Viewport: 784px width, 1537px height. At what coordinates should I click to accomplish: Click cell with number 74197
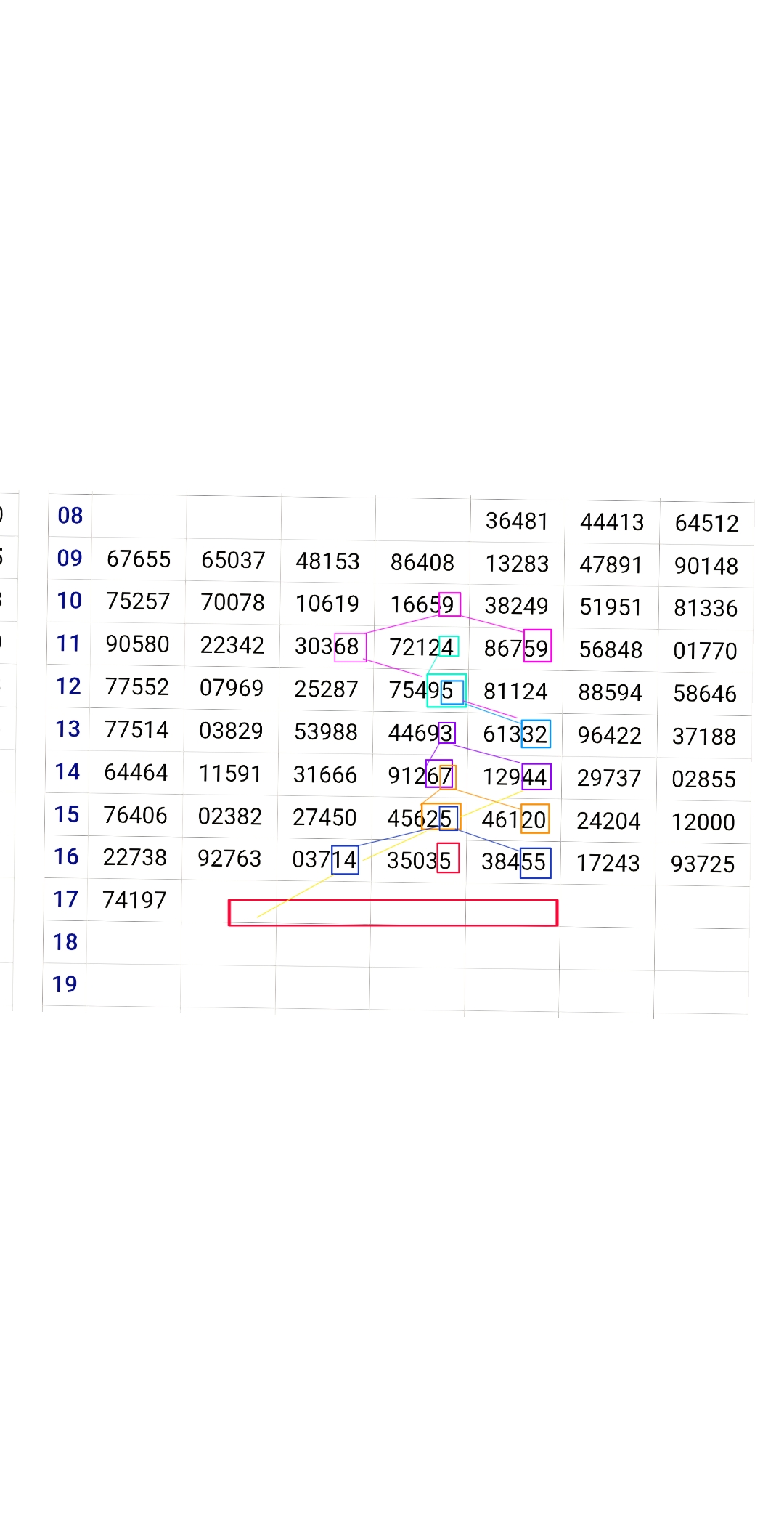point(134,900)
